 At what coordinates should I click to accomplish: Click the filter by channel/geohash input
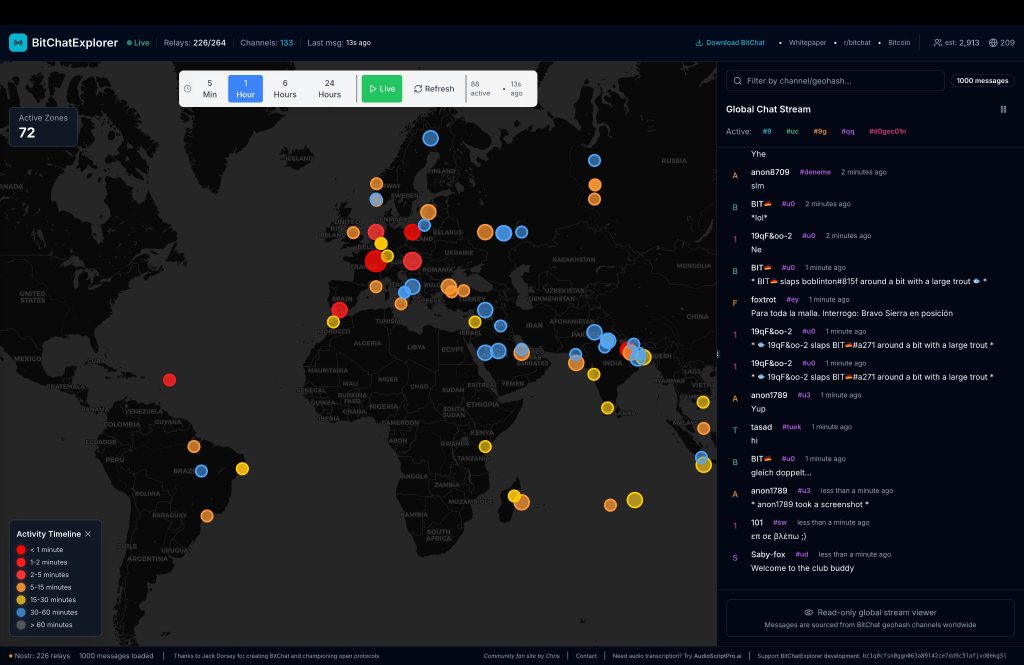[x=842, y=81]
